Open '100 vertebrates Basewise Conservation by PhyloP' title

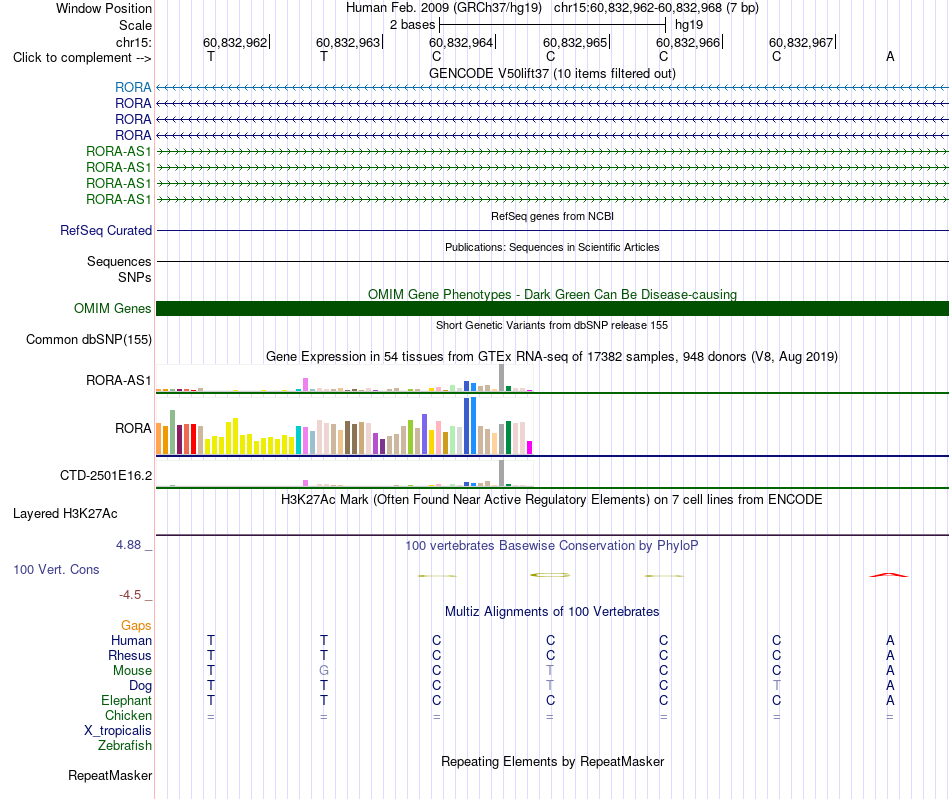click(x=552, y=545)
